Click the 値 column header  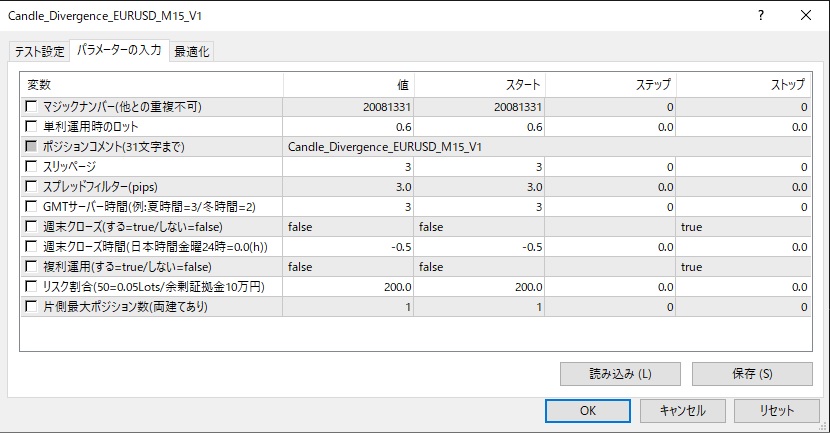pyautogui.click(x=348, y=84)
